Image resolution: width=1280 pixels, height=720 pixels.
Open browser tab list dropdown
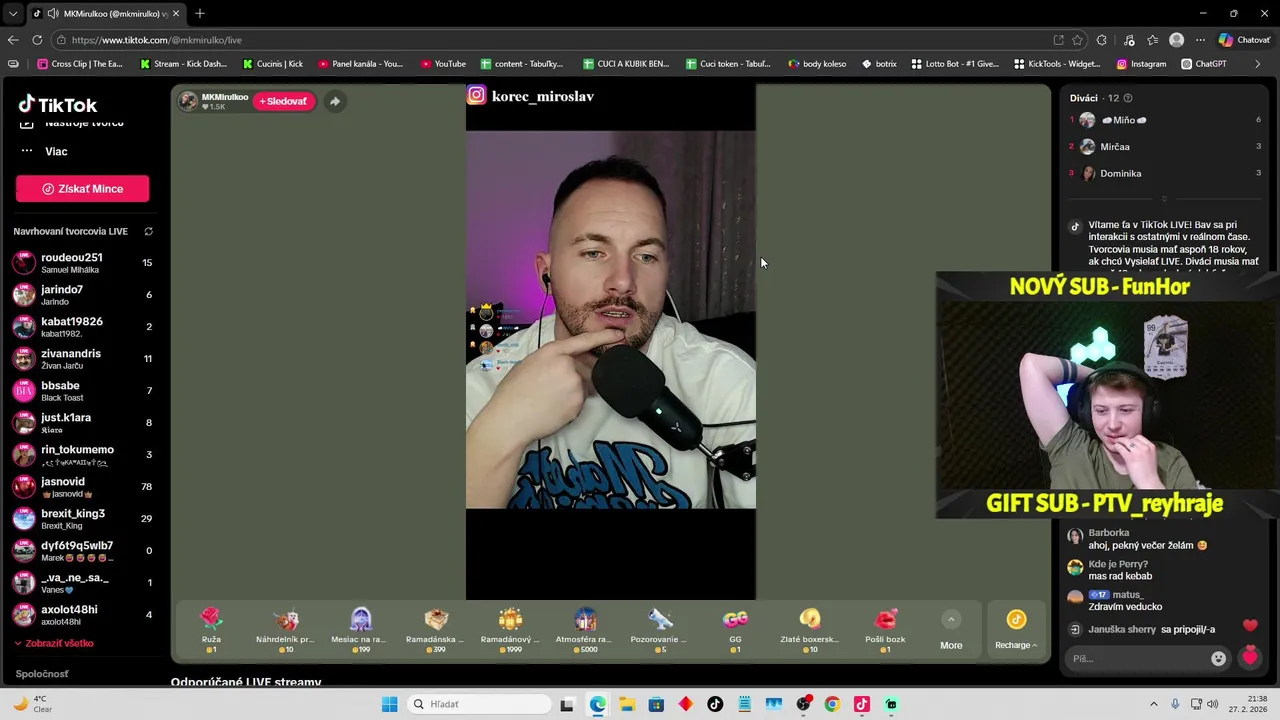[x=12, y=13]
